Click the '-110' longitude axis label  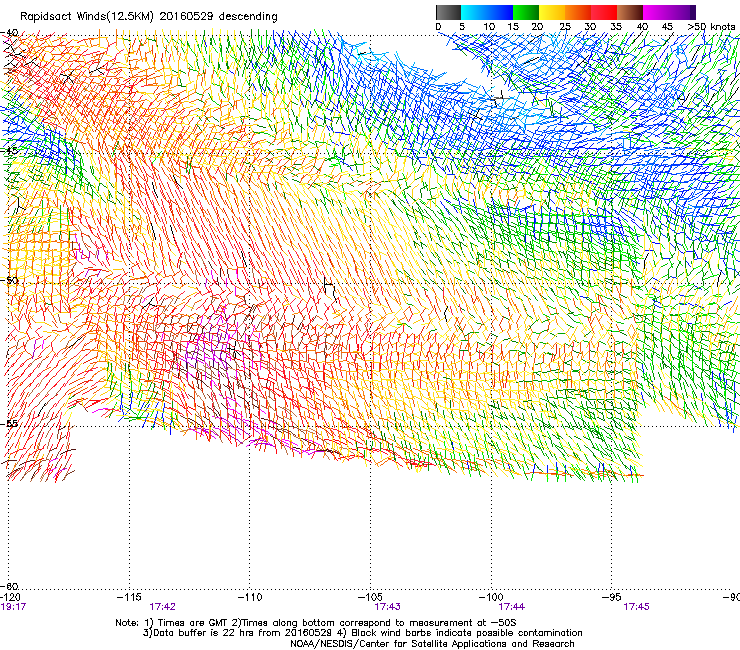250,598
